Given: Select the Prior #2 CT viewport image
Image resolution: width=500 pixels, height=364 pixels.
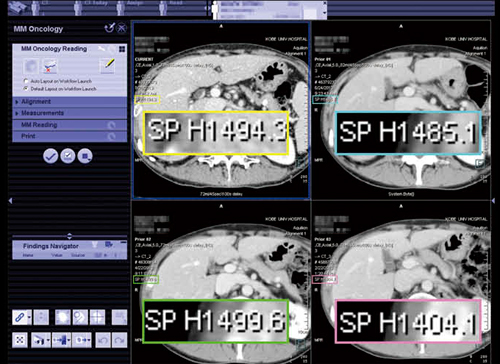Looking at the screenshot, I should click(221, 283).
